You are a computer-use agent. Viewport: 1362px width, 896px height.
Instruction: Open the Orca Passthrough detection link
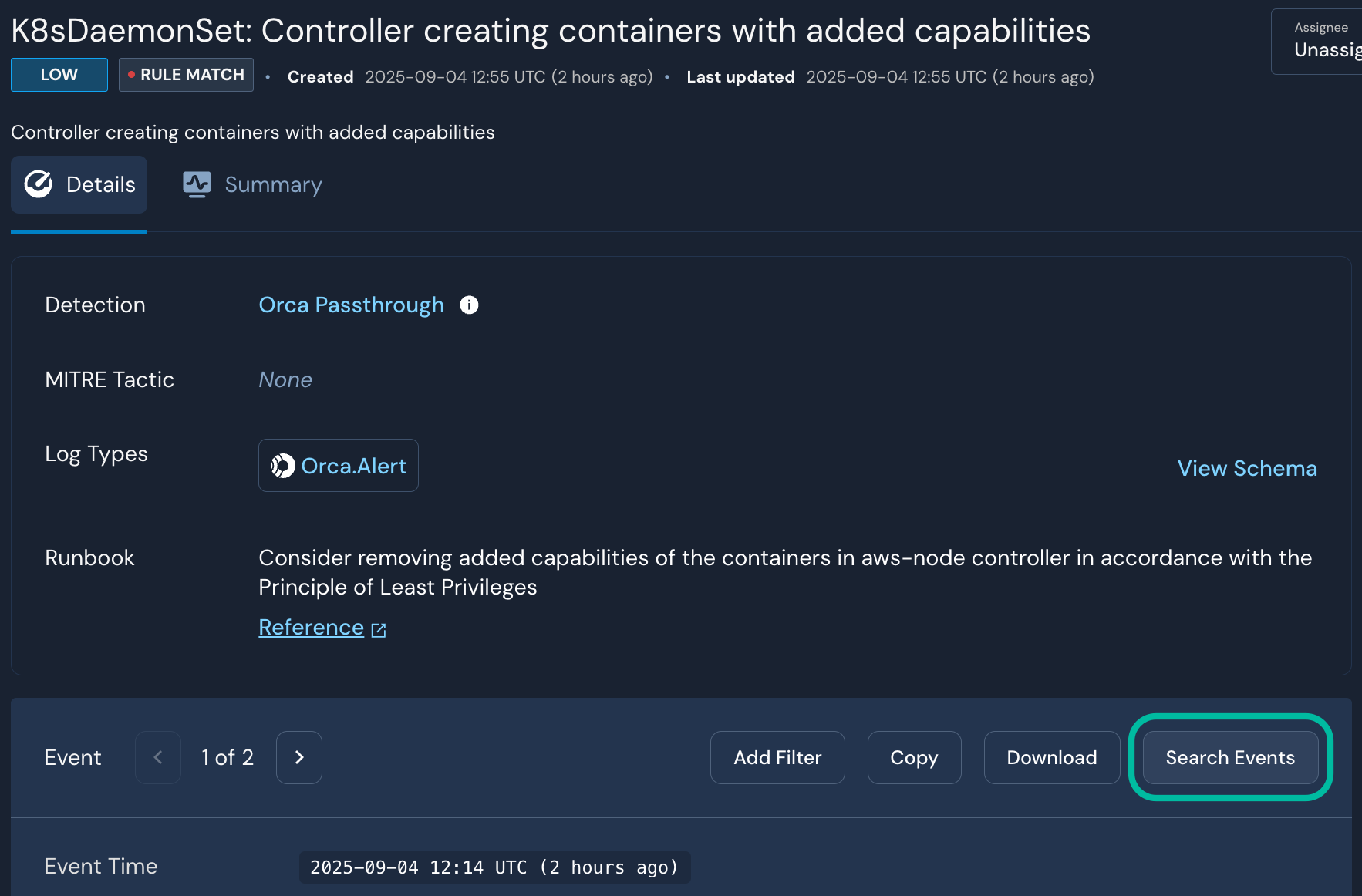tap(351, 305)
